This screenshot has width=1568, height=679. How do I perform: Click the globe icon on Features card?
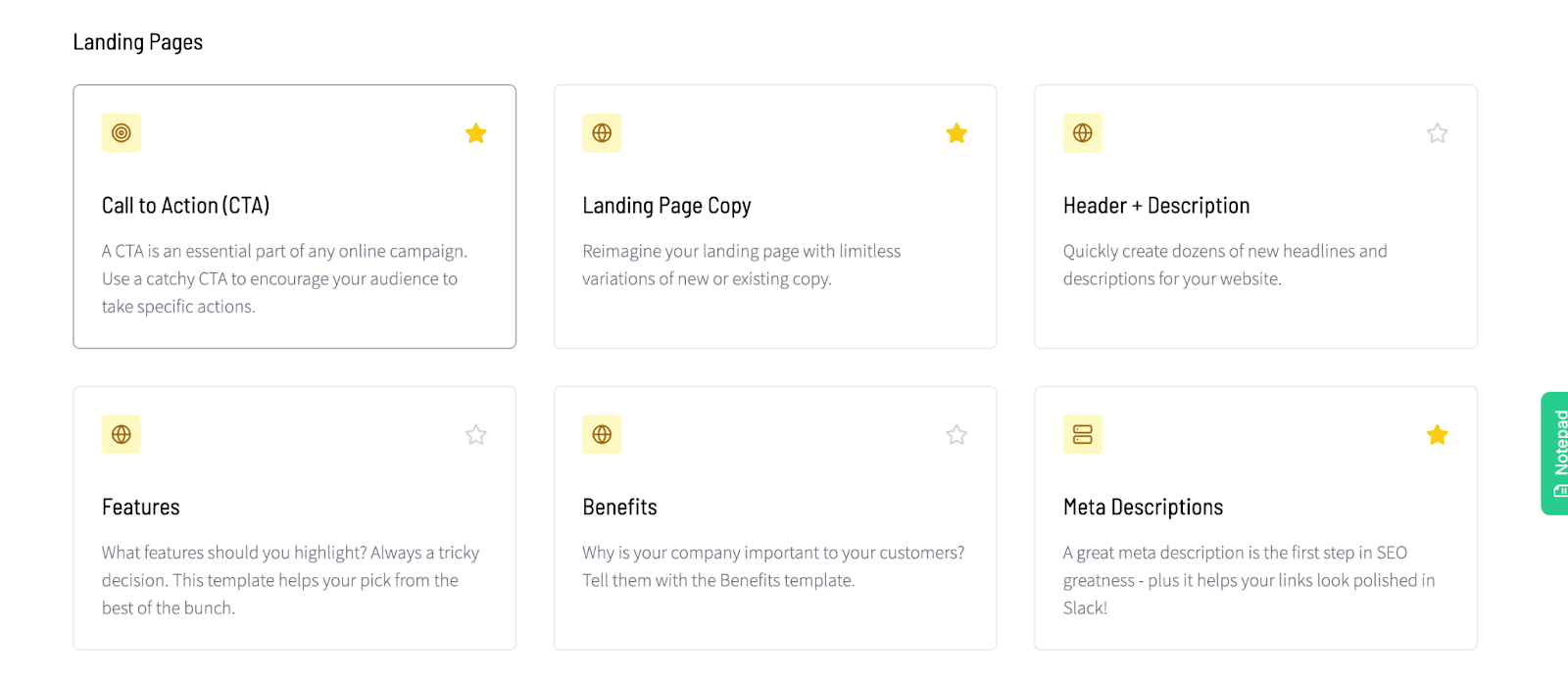pos(122,435)
